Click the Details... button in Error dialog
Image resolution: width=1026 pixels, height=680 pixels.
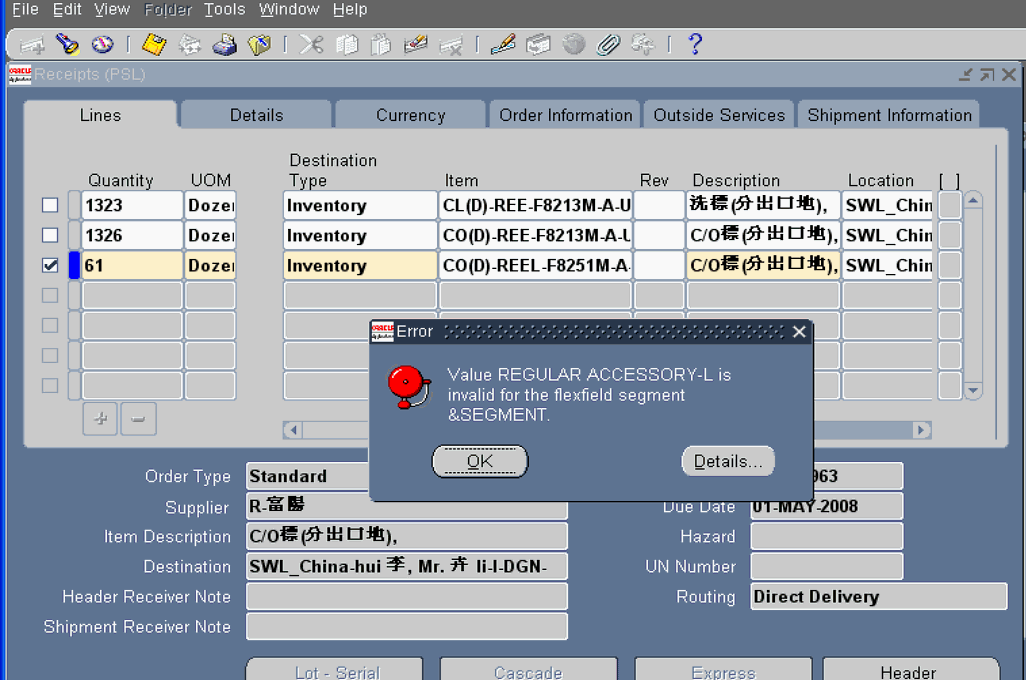(x=728, y=461)
